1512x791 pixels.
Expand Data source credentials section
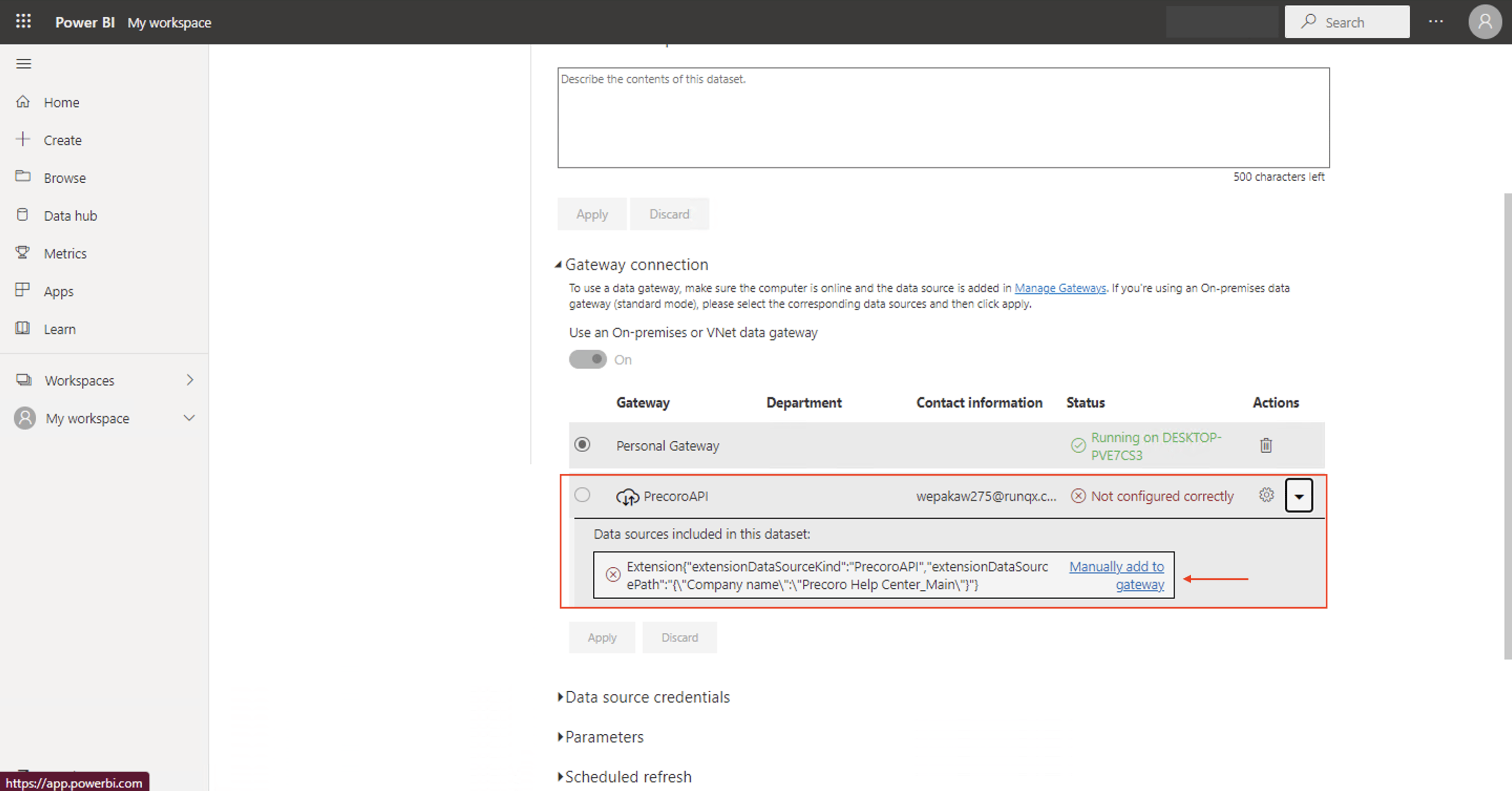pyautogui.click(x=561, y=697)
